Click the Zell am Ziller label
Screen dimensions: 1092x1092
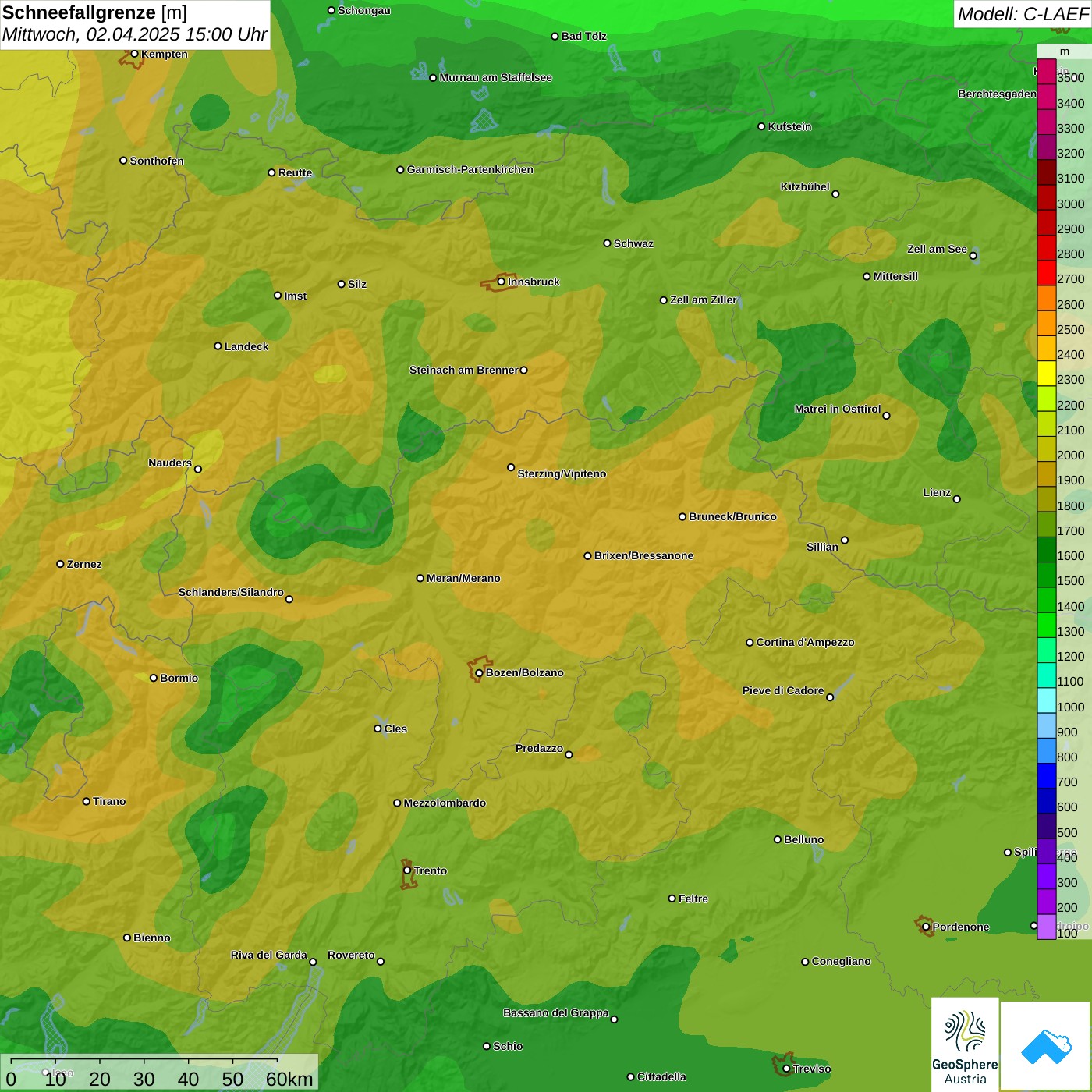[x=704, y=300]
